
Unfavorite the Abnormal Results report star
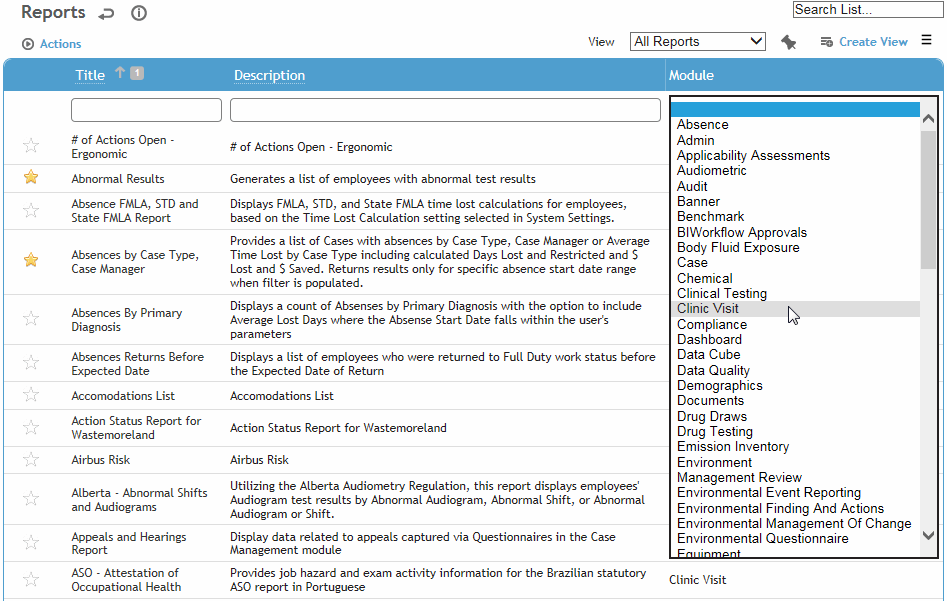tap(31, 177)
